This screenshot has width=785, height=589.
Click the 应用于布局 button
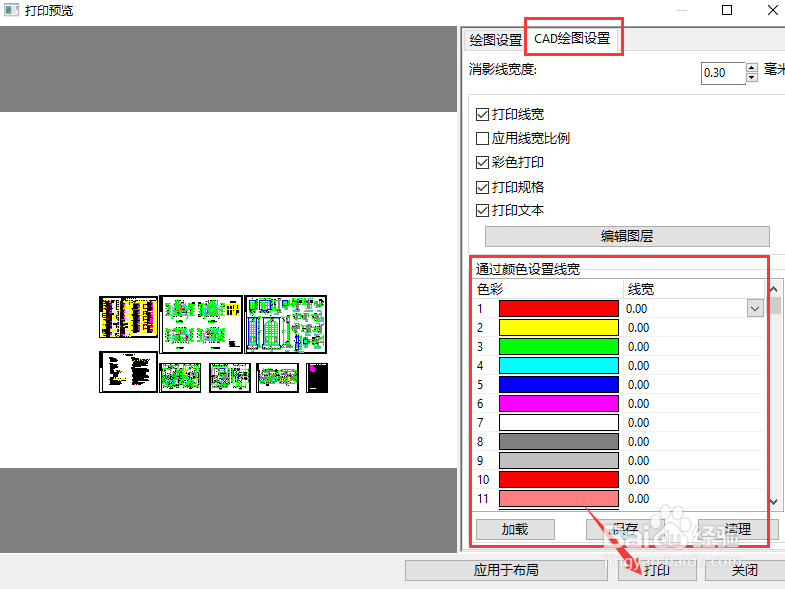pos(506,570)
